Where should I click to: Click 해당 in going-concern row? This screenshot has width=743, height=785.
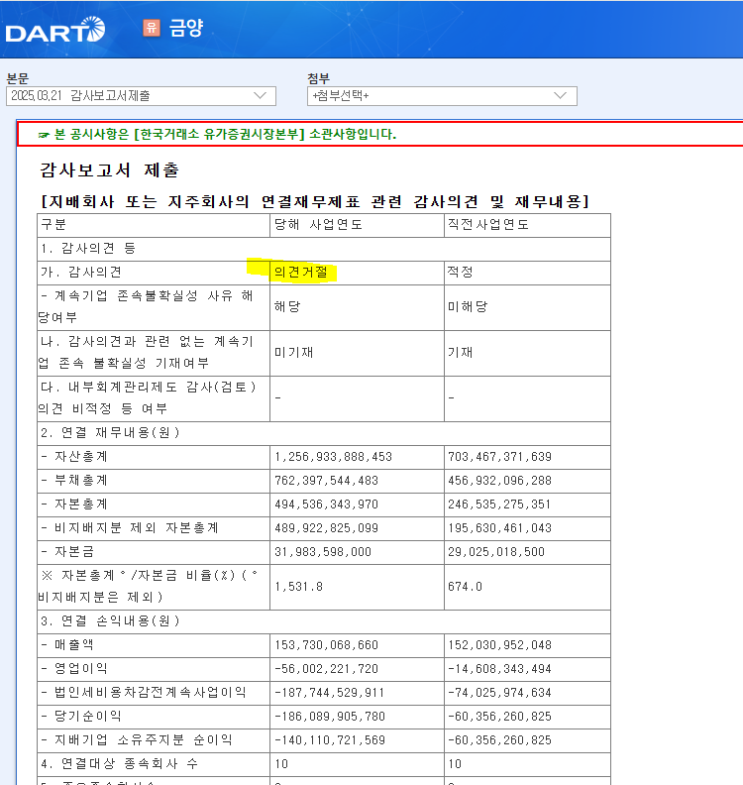coord(287,306)
